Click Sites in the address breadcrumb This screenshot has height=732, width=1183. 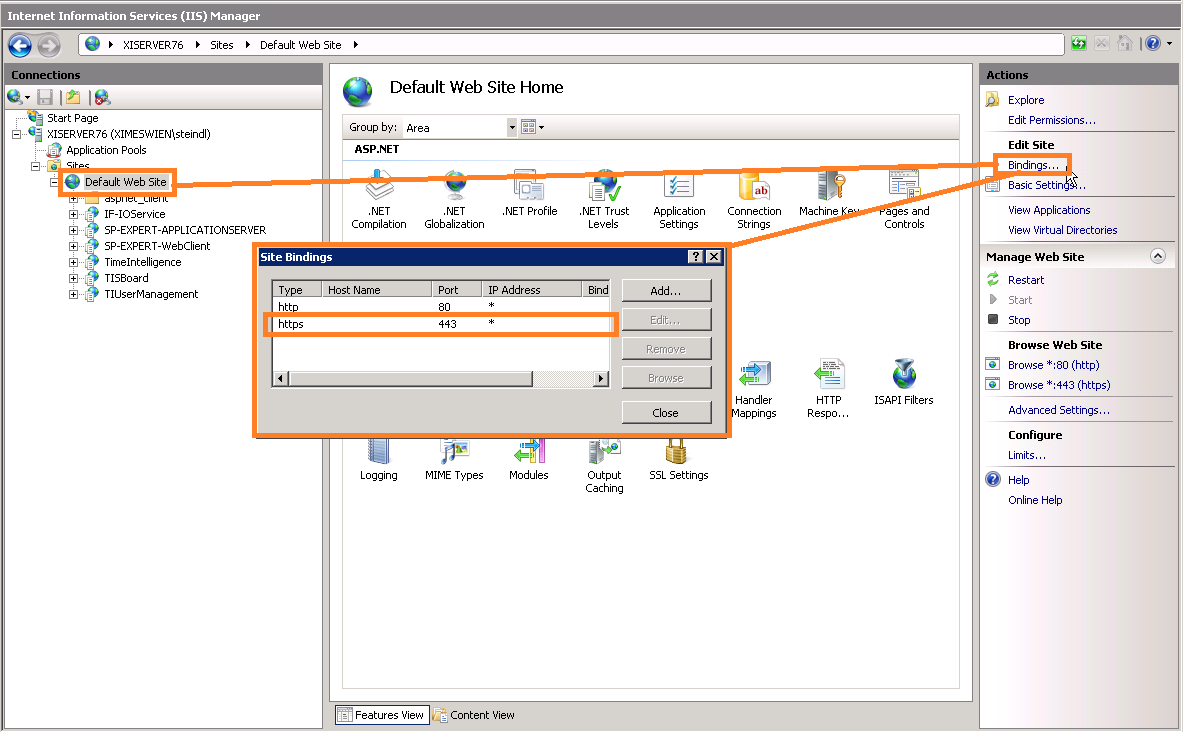click(x=222, y=45)
